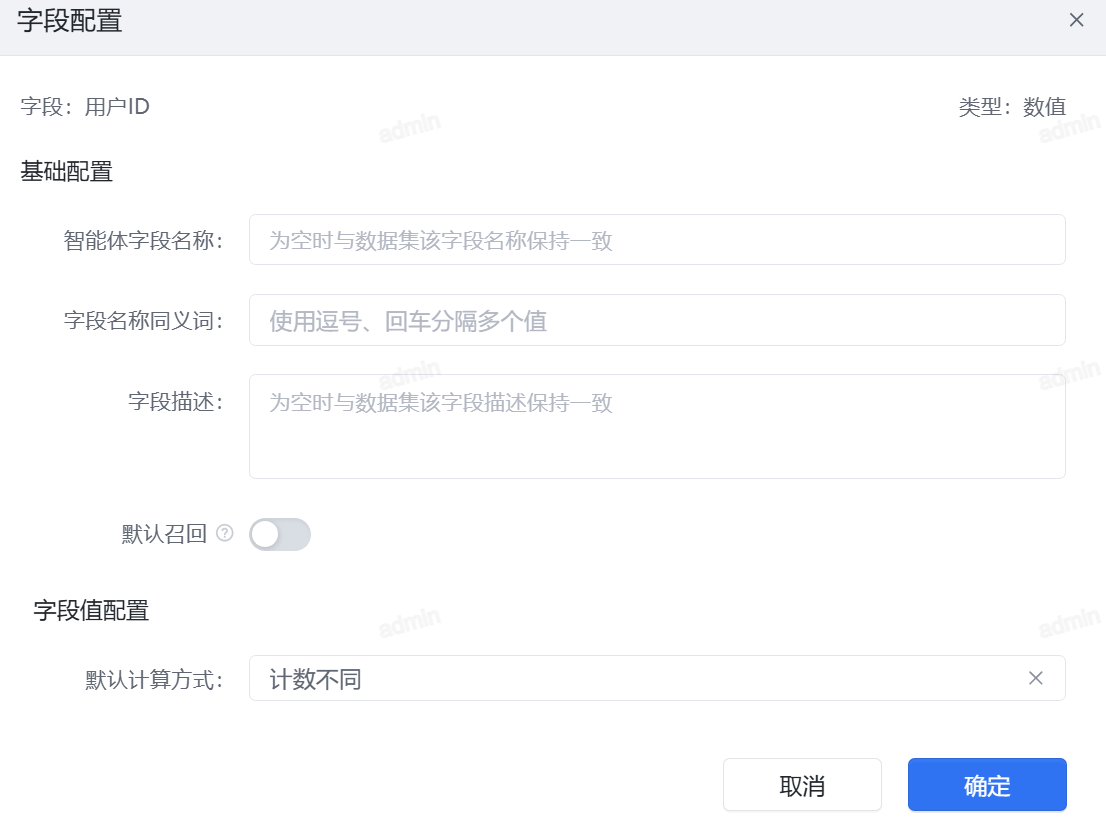Image resolution: width=1106 pixels, height=827 pixels.
Task: Click the 字段值配置 section heading
Action: tap(91, 610)
